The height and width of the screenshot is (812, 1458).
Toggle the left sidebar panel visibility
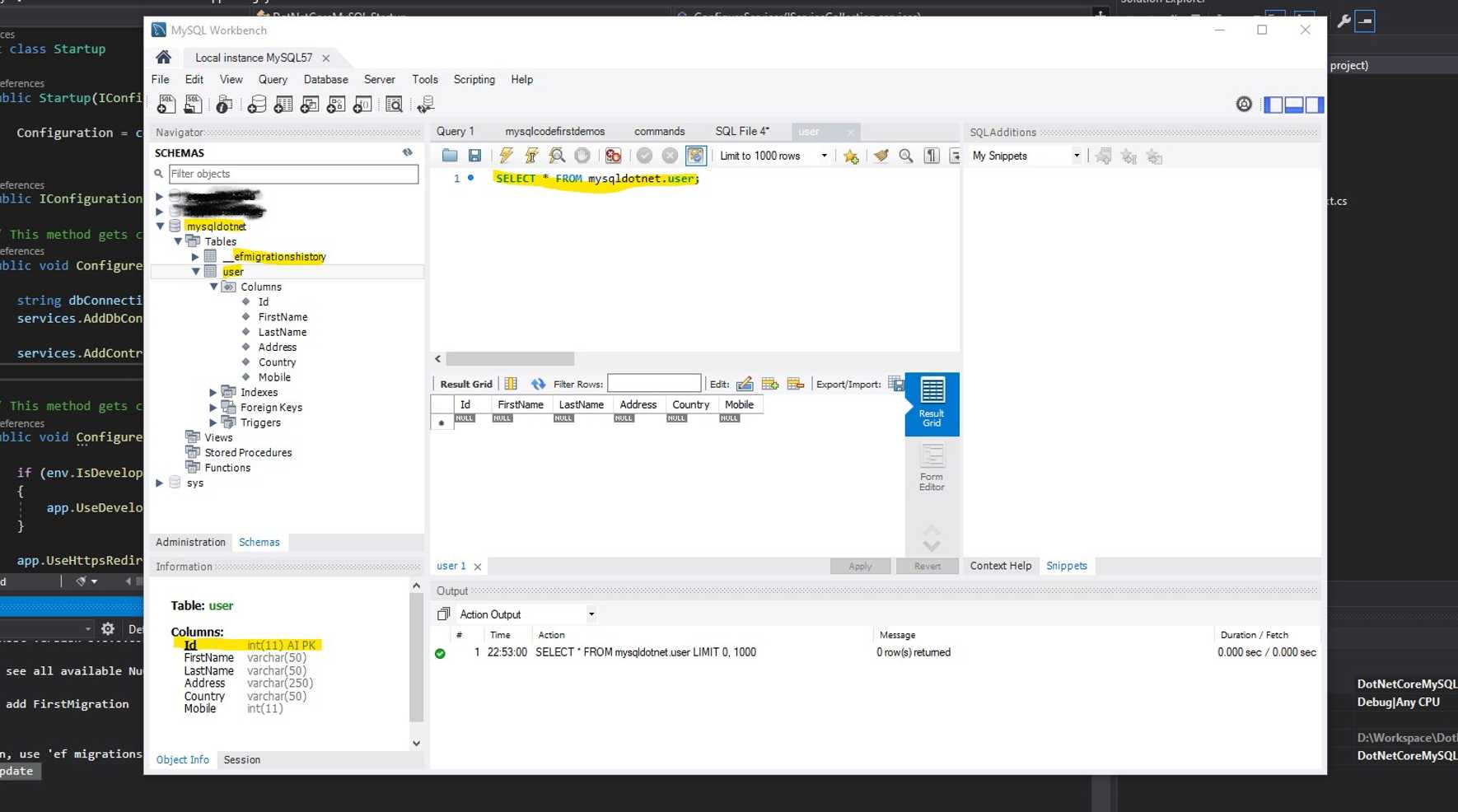click(1273, 105)
